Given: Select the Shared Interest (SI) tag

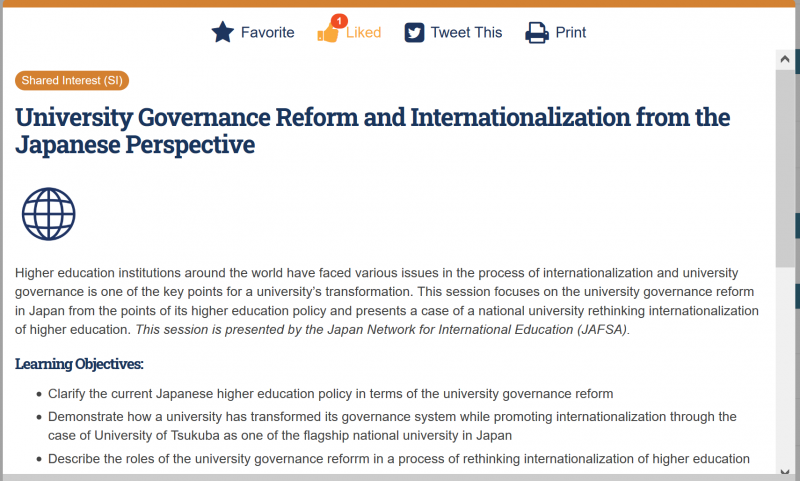Looking at the screenshot, I should (x=72, y=81).
